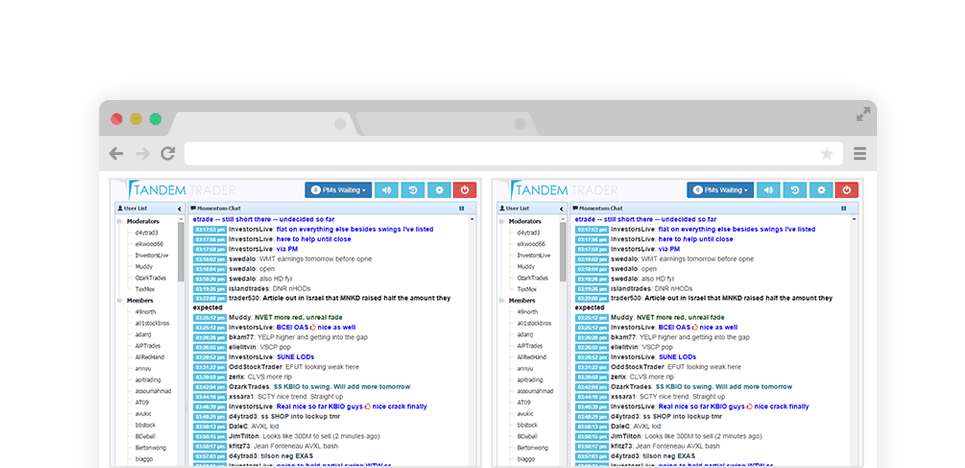
Task: Select moderator d4ytrad3 in left panel
Action: [146, 233]
